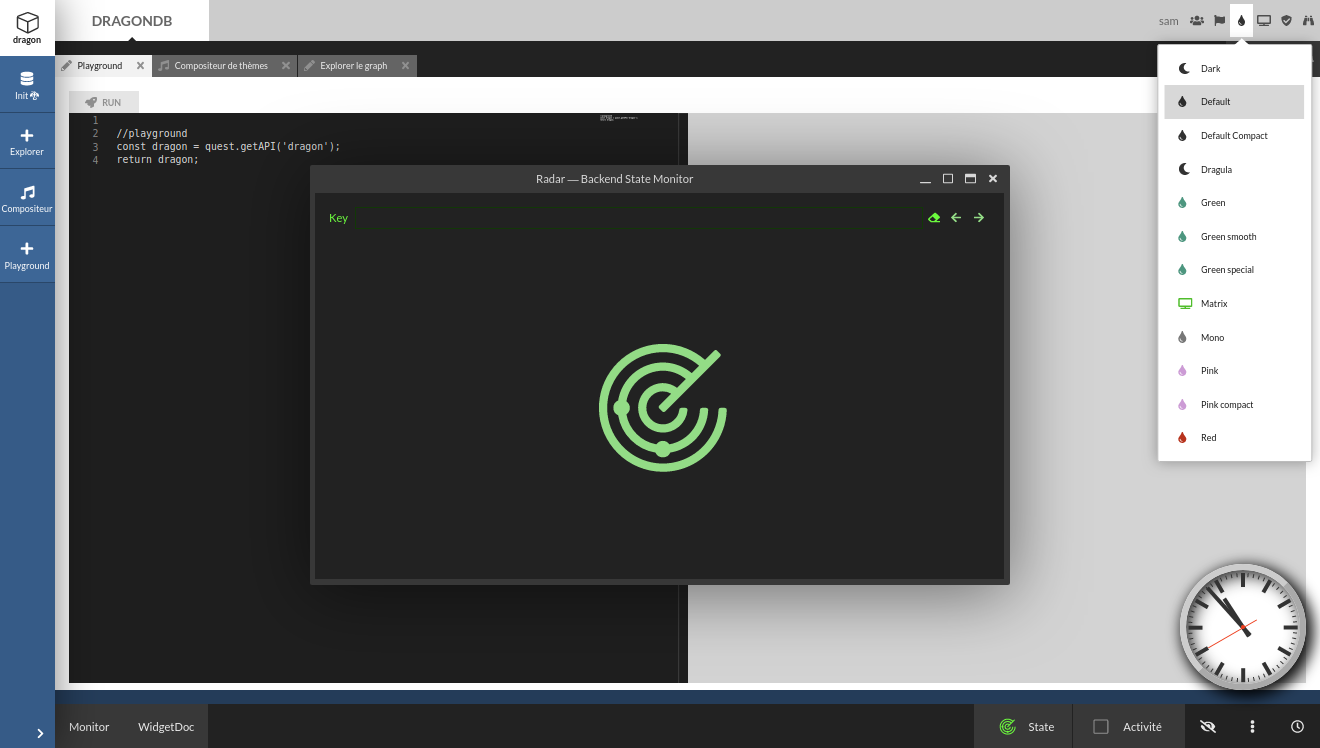The image size is (1320, 748).
Task: Click the binoculars icon in top bar
Action: tap(1308, 20)
